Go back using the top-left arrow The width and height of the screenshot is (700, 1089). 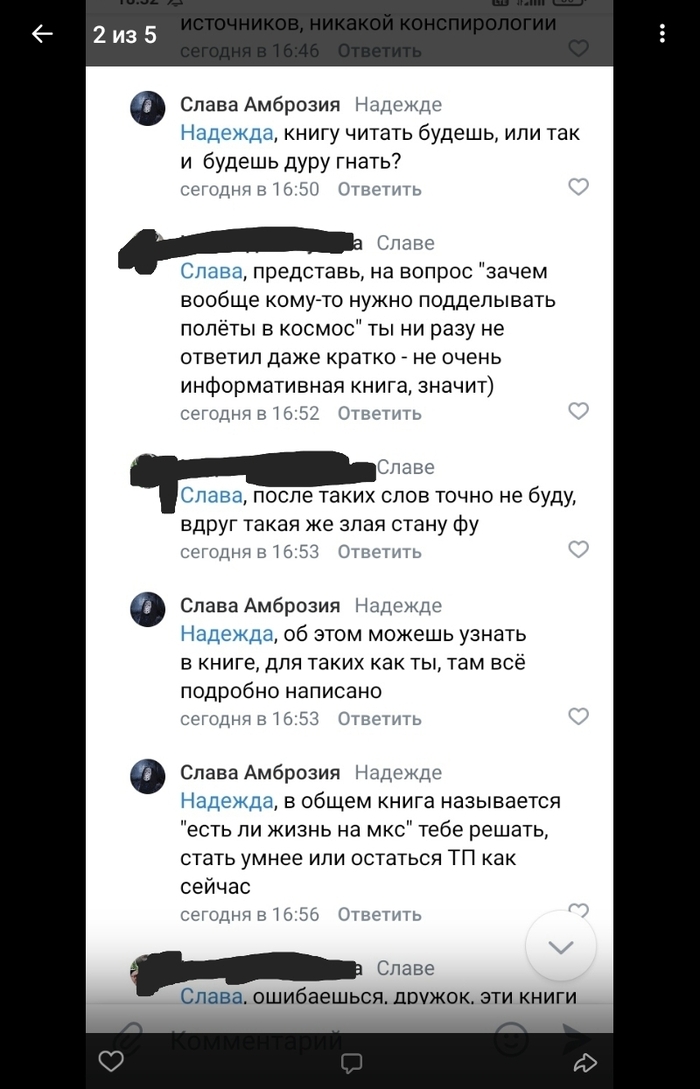point(42,35)
